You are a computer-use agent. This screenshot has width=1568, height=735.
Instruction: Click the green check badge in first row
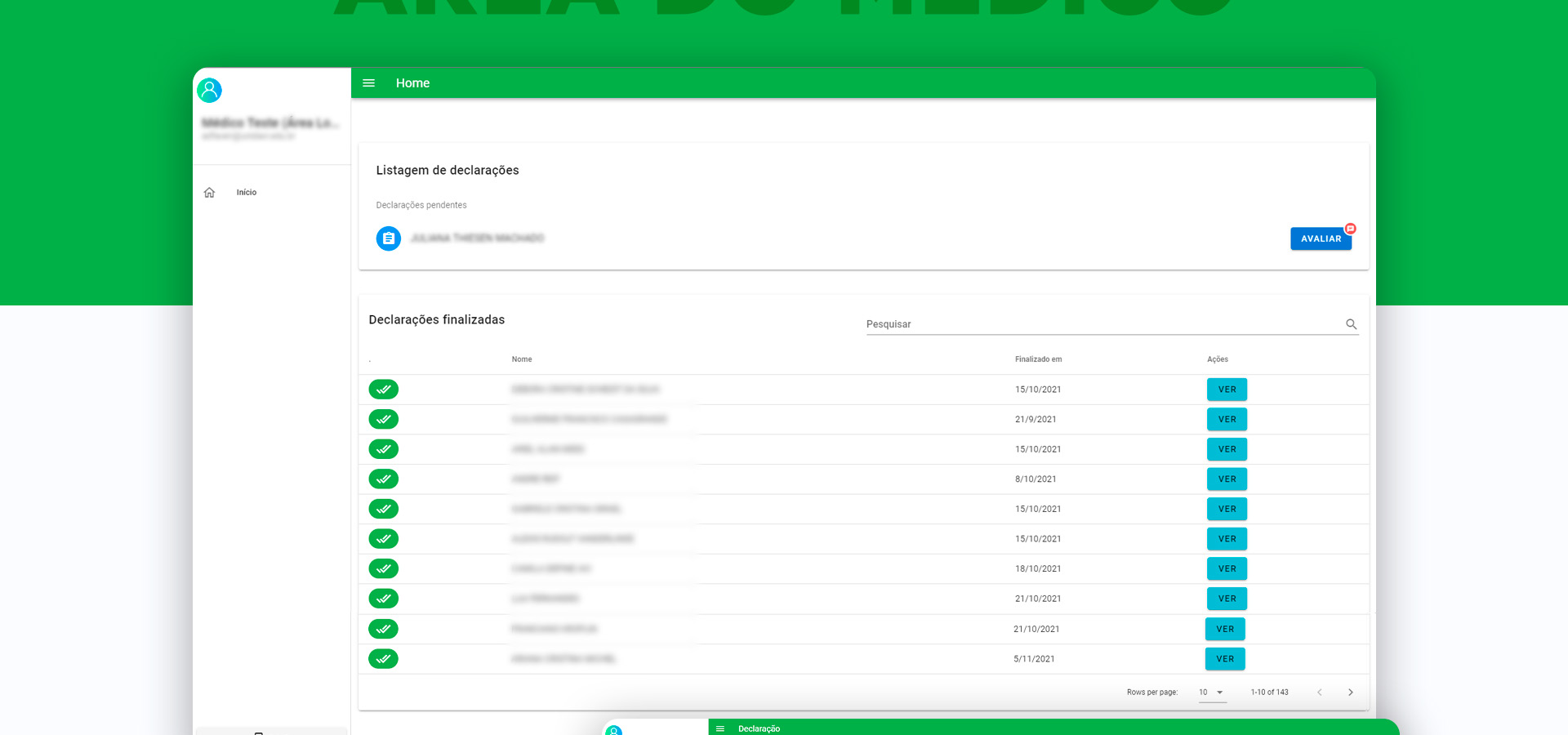click(x=383, y=390)
